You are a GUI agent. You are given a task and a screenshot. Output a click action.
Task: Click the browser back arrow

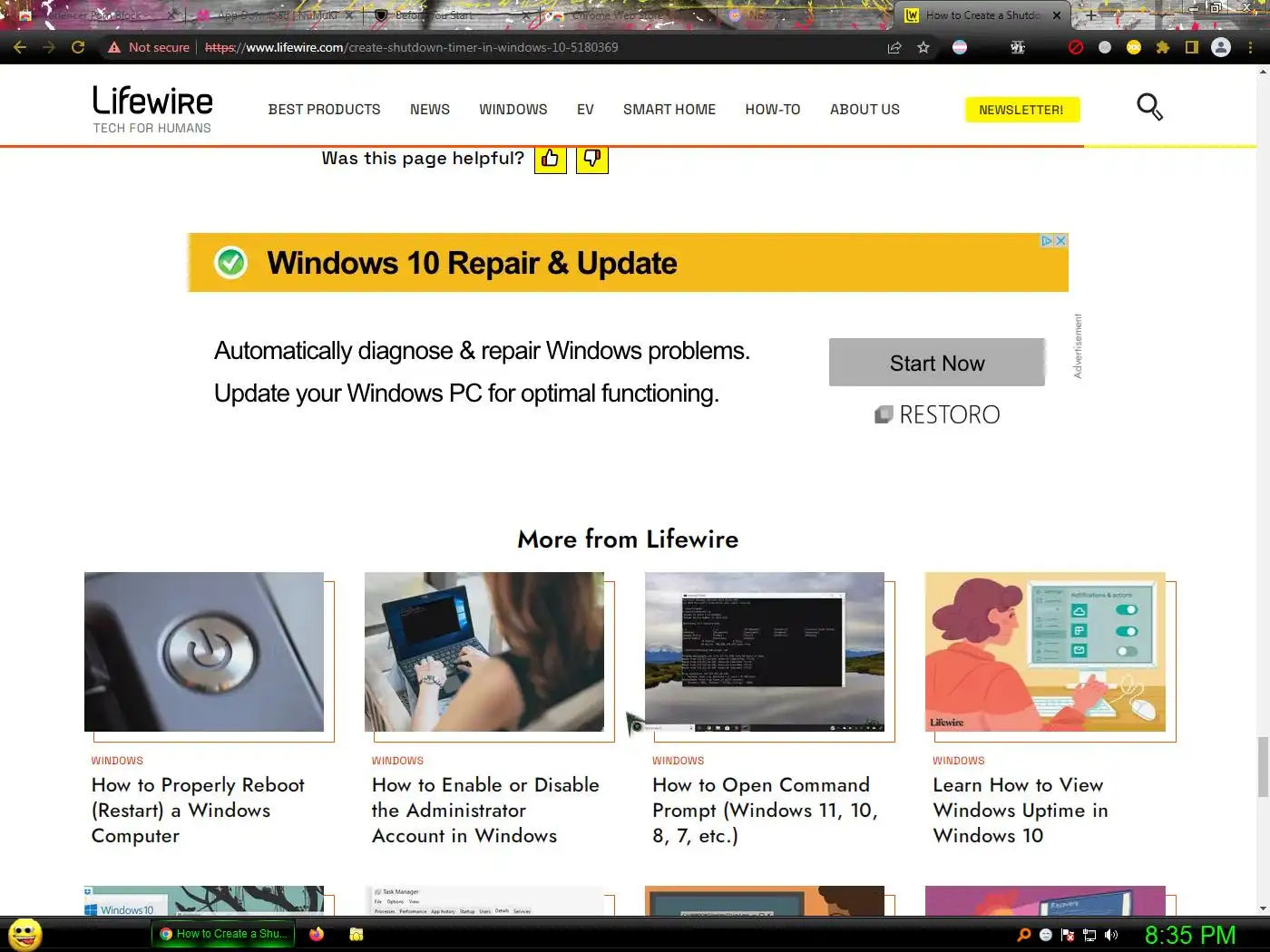[20, 47]
